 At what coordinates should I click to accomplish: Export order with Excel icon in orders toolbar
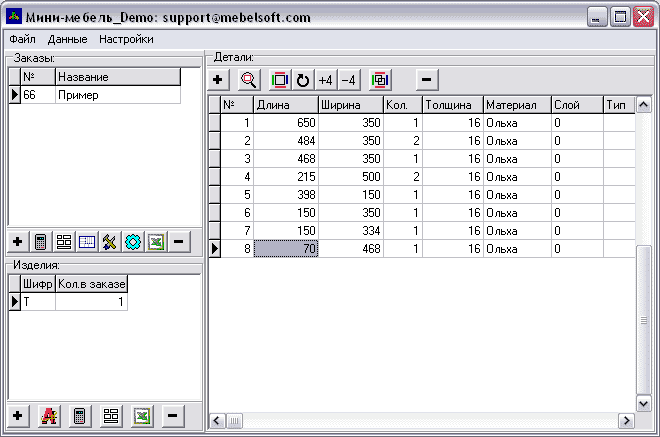(156, 242)
